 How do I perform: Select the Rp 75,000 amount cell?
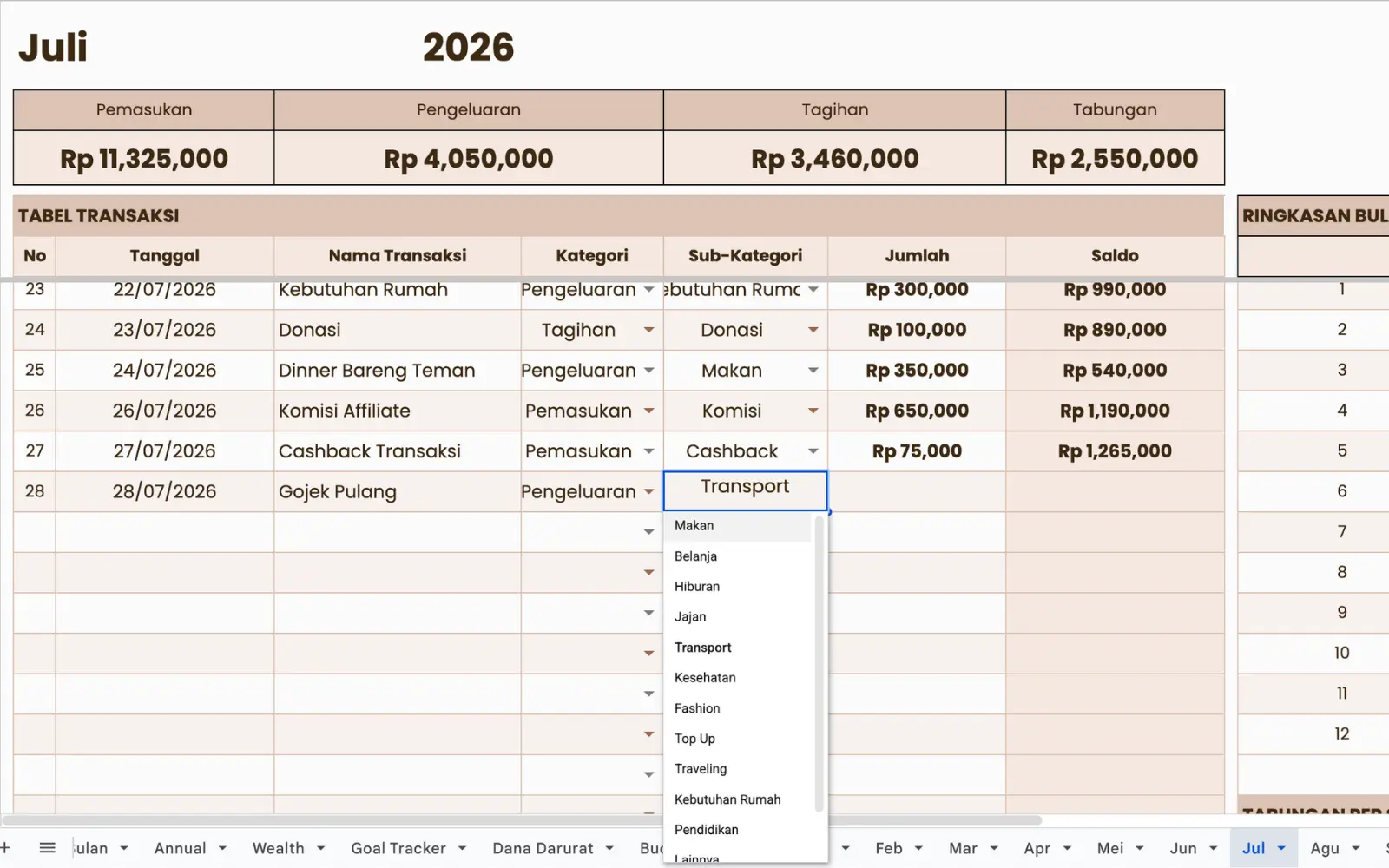pos(917,451)
